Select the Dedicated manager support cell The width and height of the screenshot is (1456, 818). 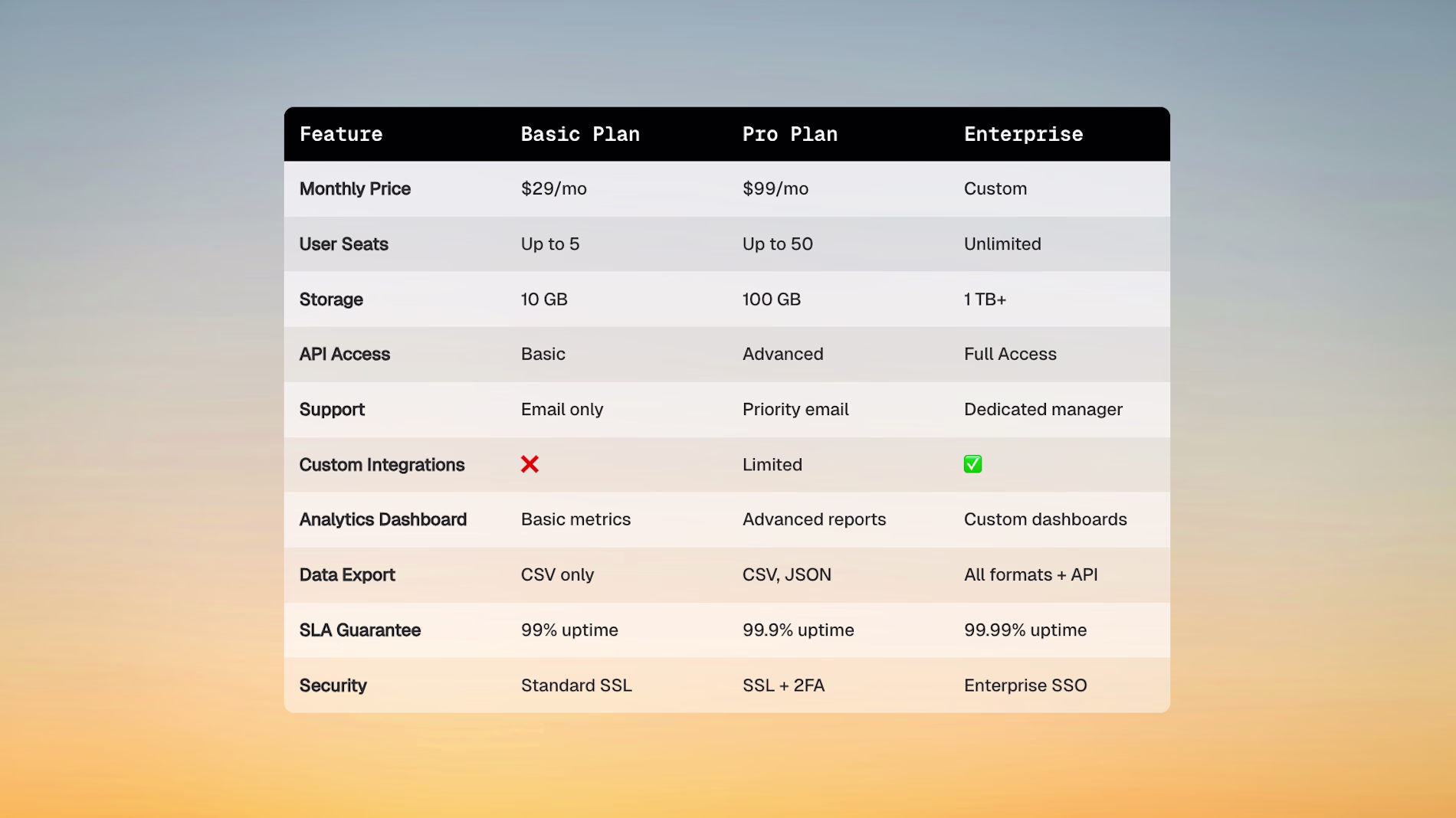coord(1043,410)
